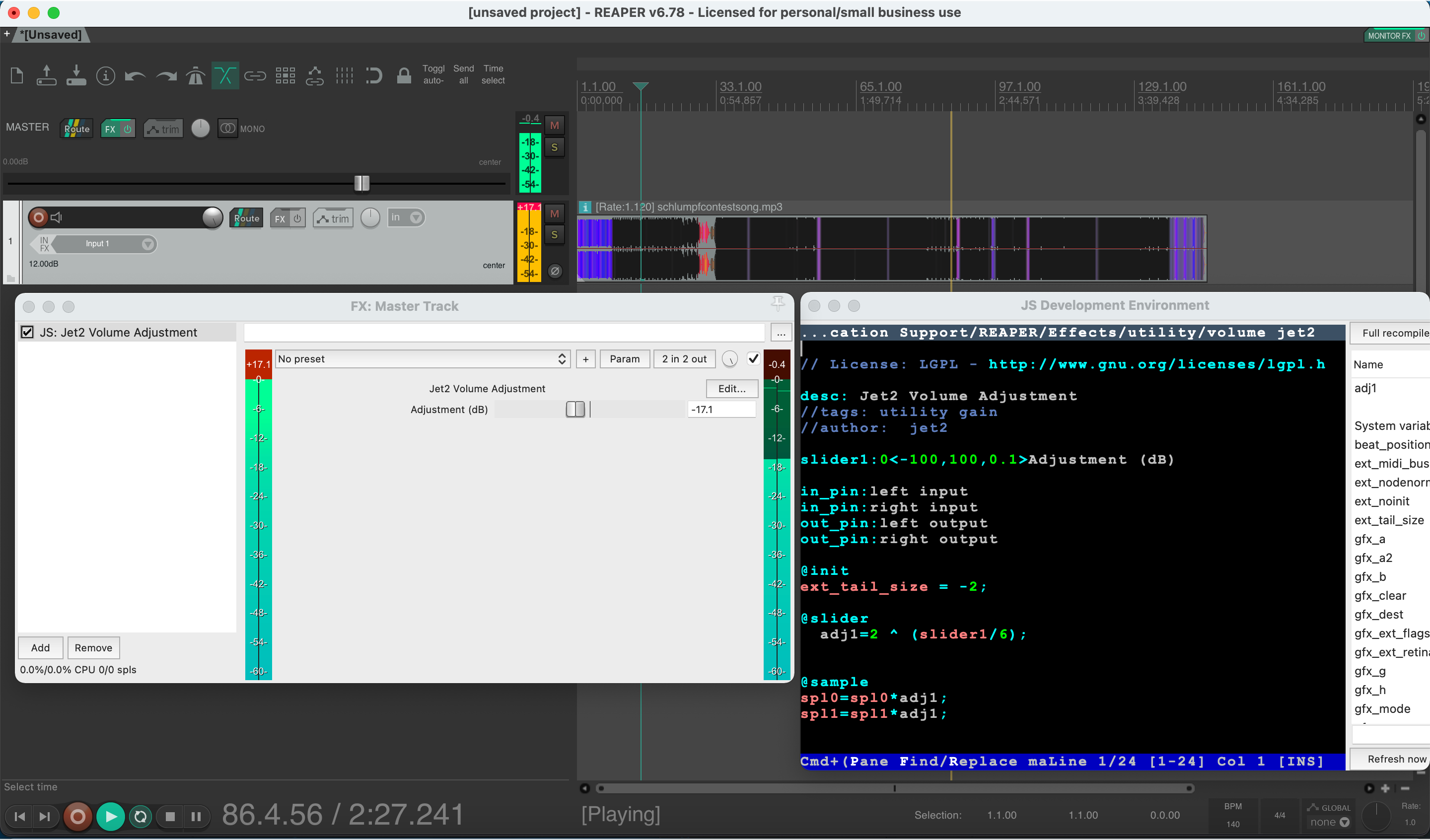This screenshot has width=1430, height=840.
Task: Toggle repeat loop in transport
Action: [140, 817]
